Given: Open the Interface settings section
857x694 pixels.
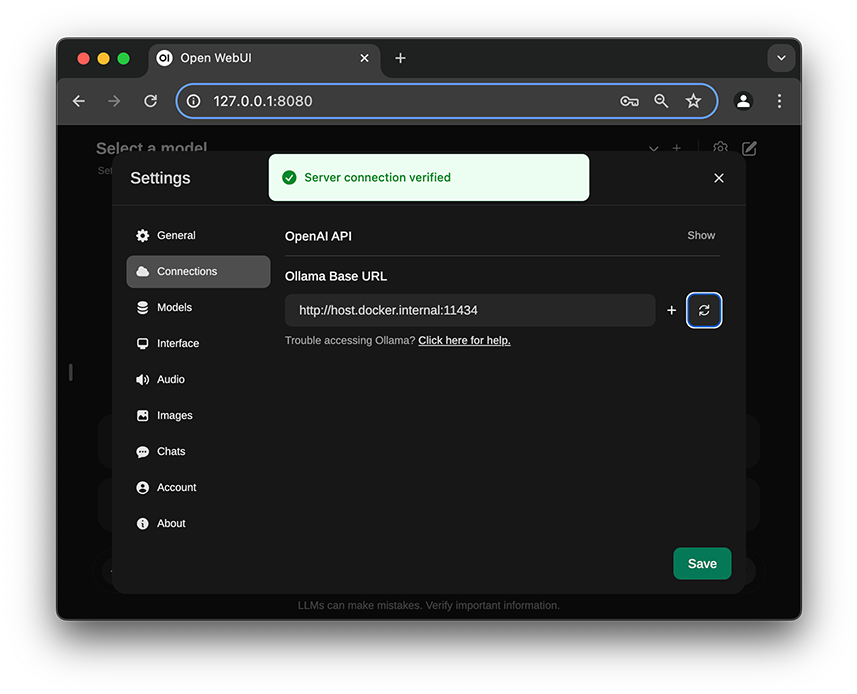Looking at the screenshot, I should (198, 344).
